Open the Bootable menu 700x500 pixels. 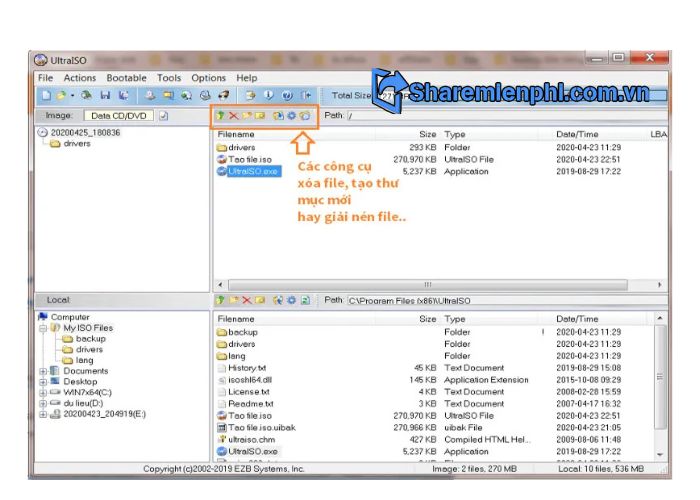126,78
